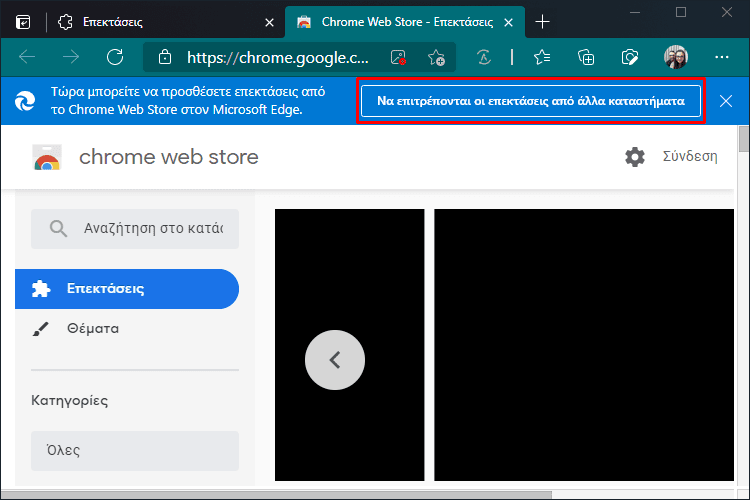
Task: Click the address bar URL
Action: point(278,58)
